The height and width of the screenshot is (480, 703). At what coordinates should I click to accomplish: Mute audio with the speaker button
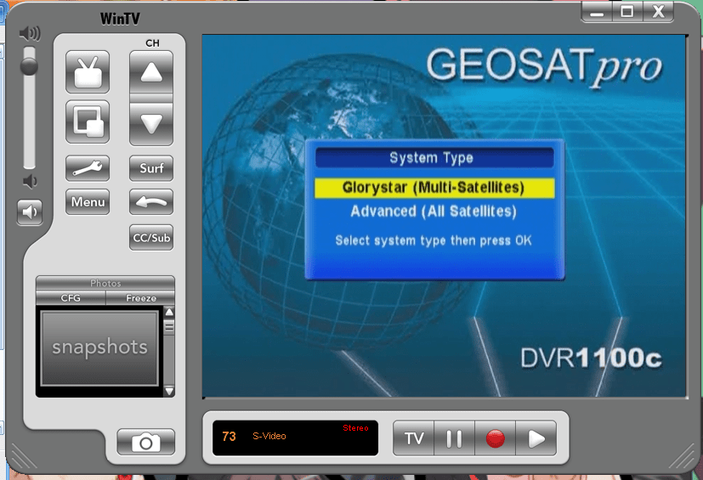pyautogui.click(x=30, y=212)
